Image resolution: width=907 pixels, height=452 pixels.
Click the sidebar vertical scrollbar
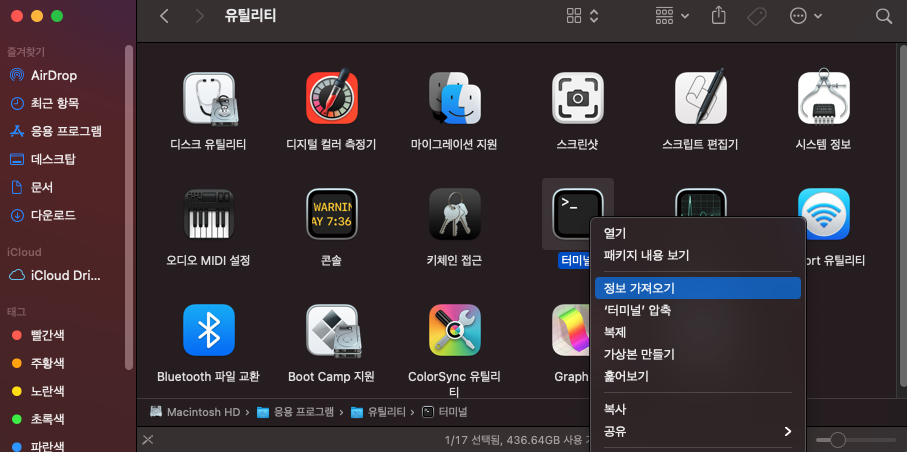click(129, 207)
